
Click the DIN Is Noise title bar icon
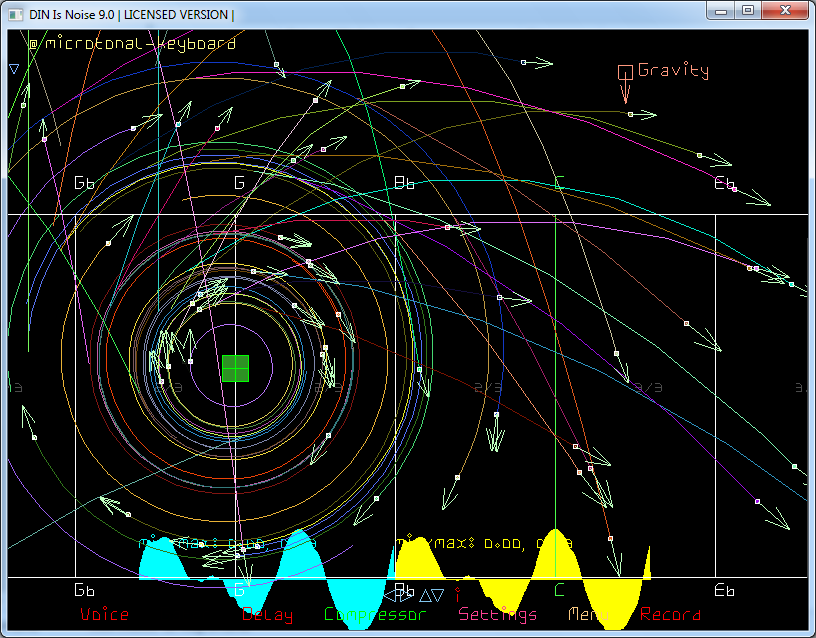tap(15, 14)
